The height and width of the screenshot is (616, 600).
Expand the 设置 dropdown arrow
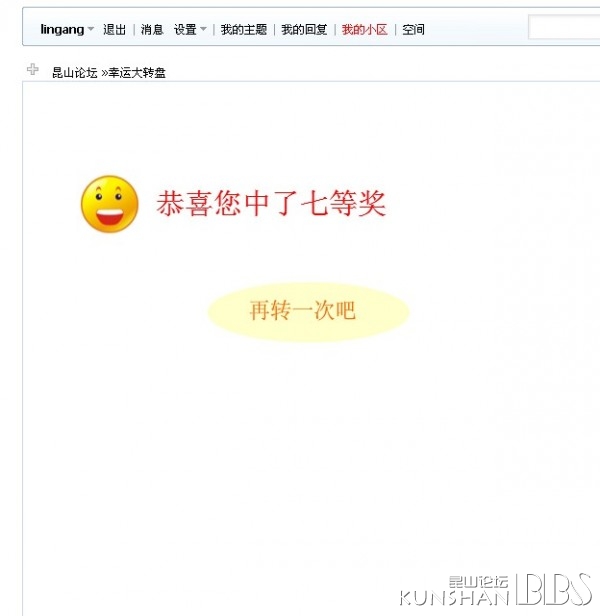coord(203,29)
